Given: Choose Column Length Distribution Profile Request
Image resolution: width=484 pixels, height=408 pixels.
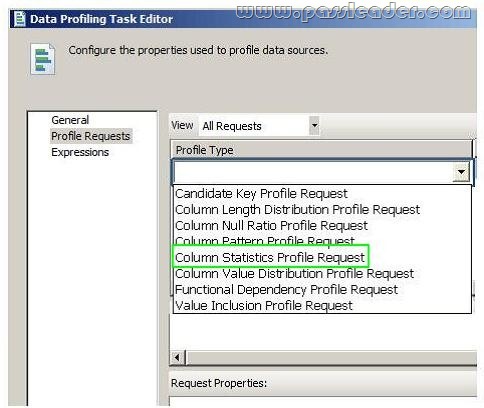Looking at the screenshot, I should (x=297, y=210).
